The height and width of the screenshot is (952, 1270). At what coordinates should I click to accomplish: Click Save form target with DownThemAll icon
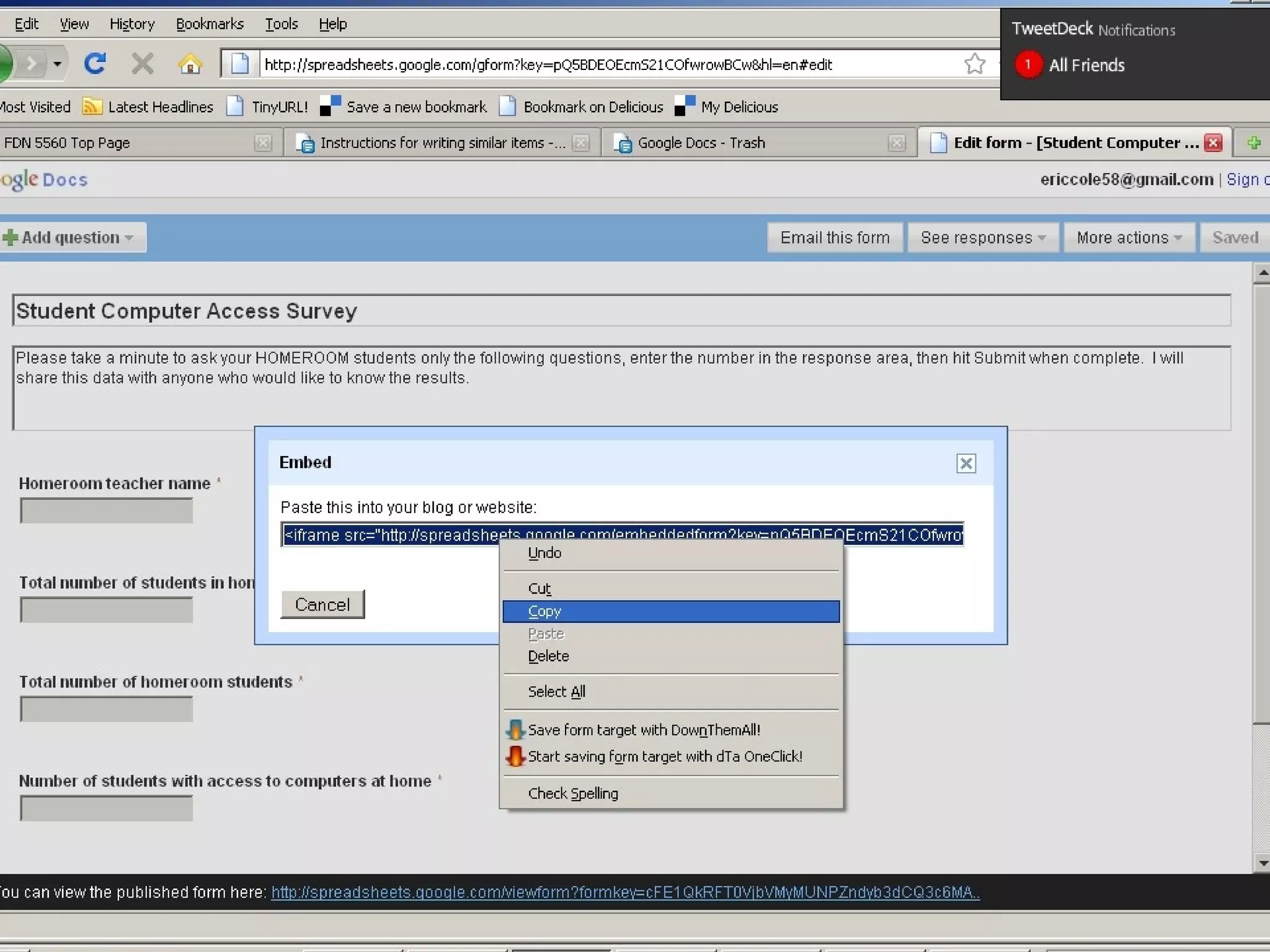tap(515, 730)
